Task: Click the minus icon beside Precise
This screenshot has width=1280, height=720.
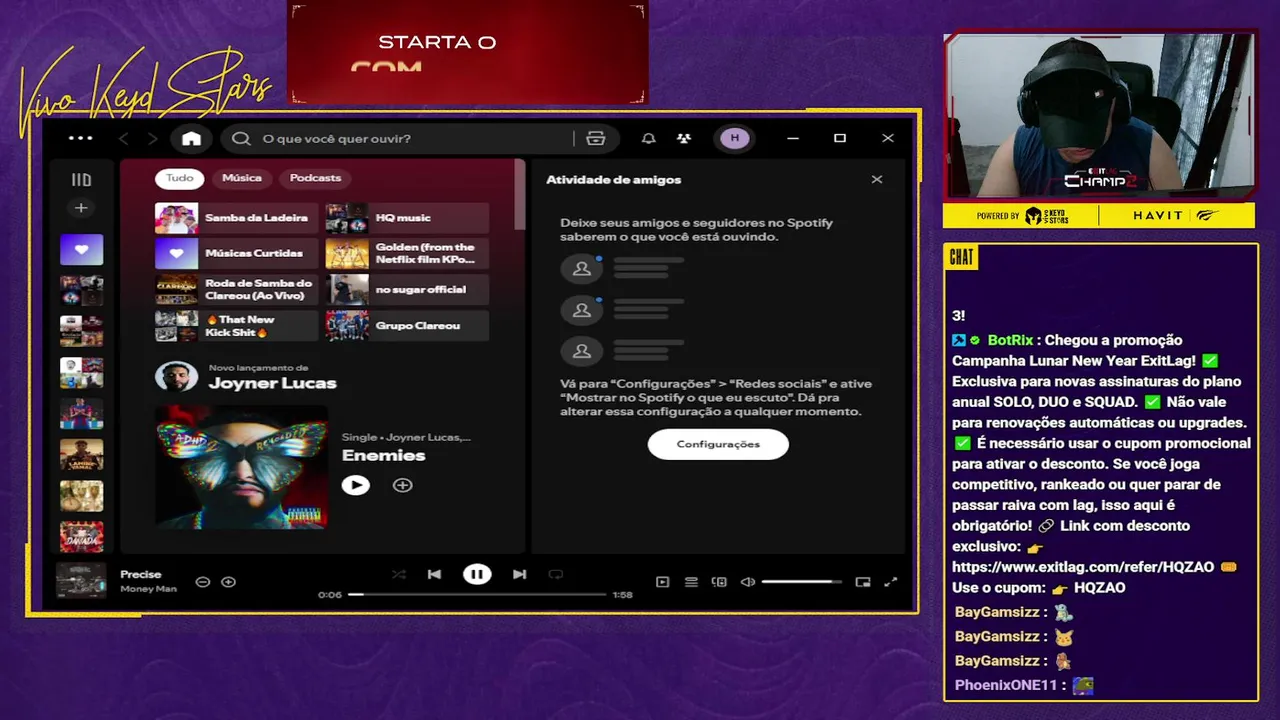Action: click(x=203, y=582)
